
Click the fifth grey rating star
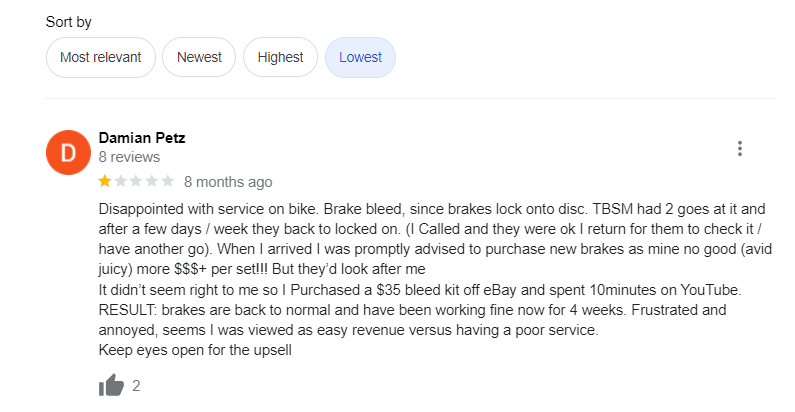(168, 182)
